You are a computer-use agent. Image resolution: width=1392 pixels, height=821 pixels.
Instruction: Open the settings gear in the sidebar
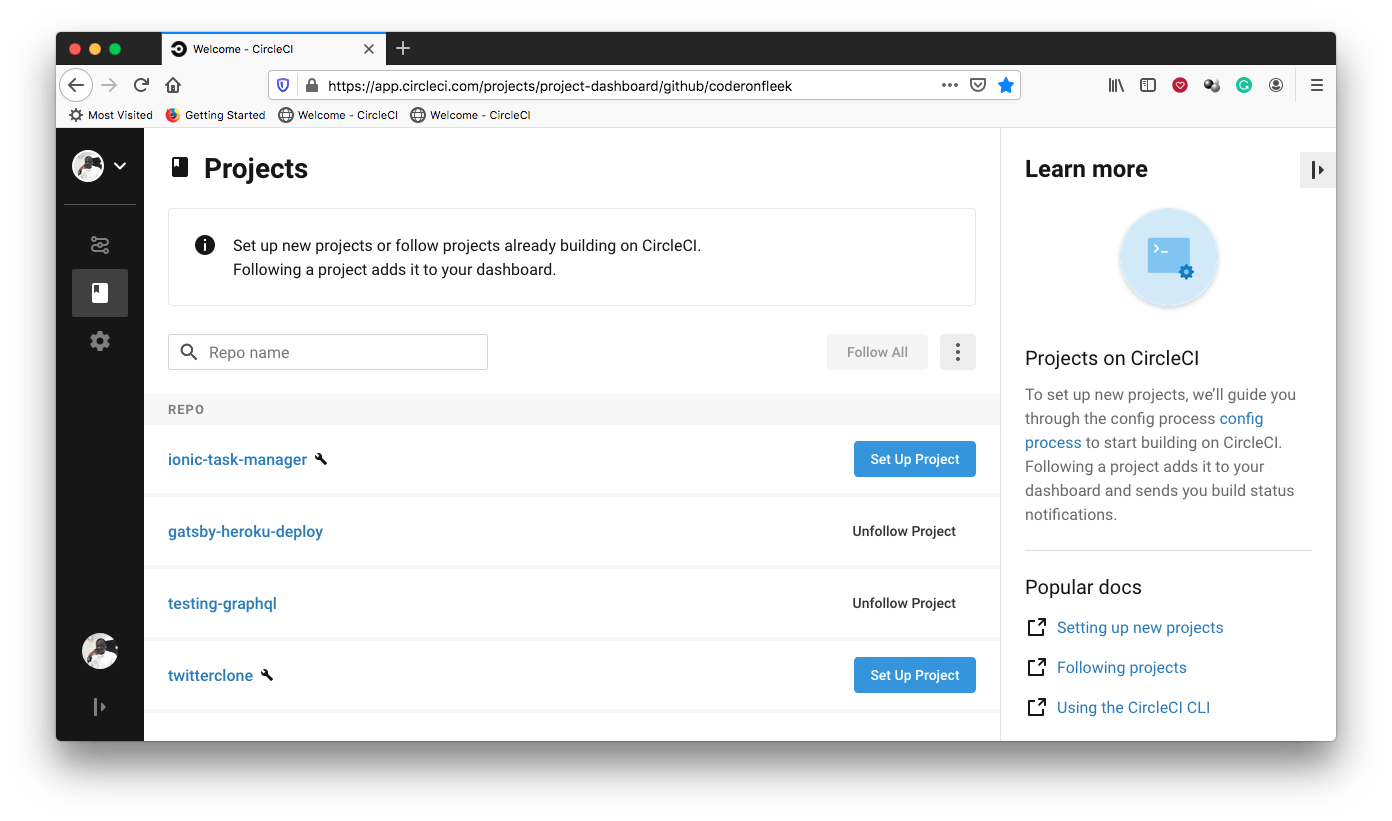tap(100, 341)
